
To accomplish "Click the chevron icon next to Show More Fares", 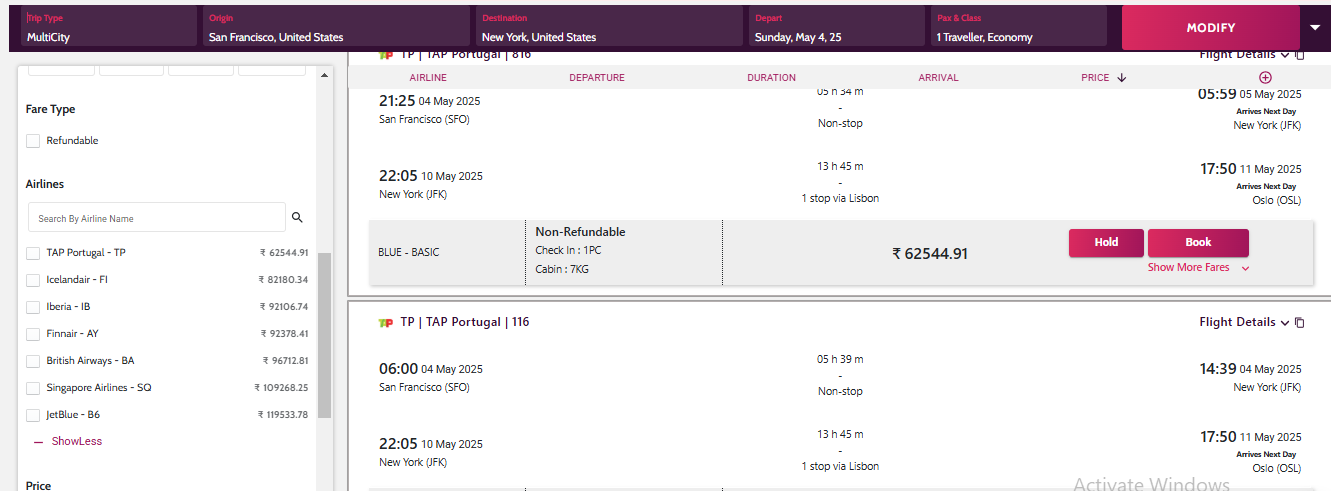I will [1245, 268].
